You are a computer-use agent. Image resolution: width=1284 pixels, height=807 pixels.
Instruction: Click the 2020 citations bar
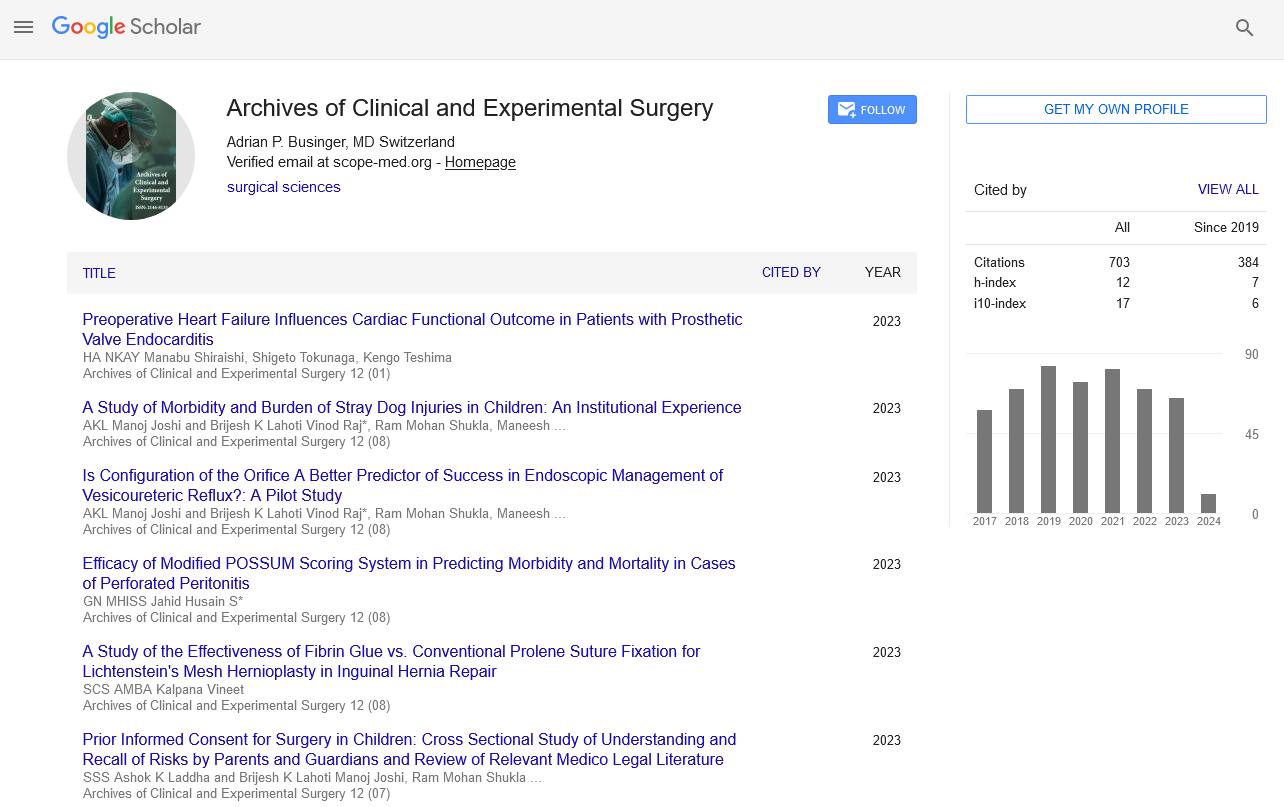(x=1081, y=447)
